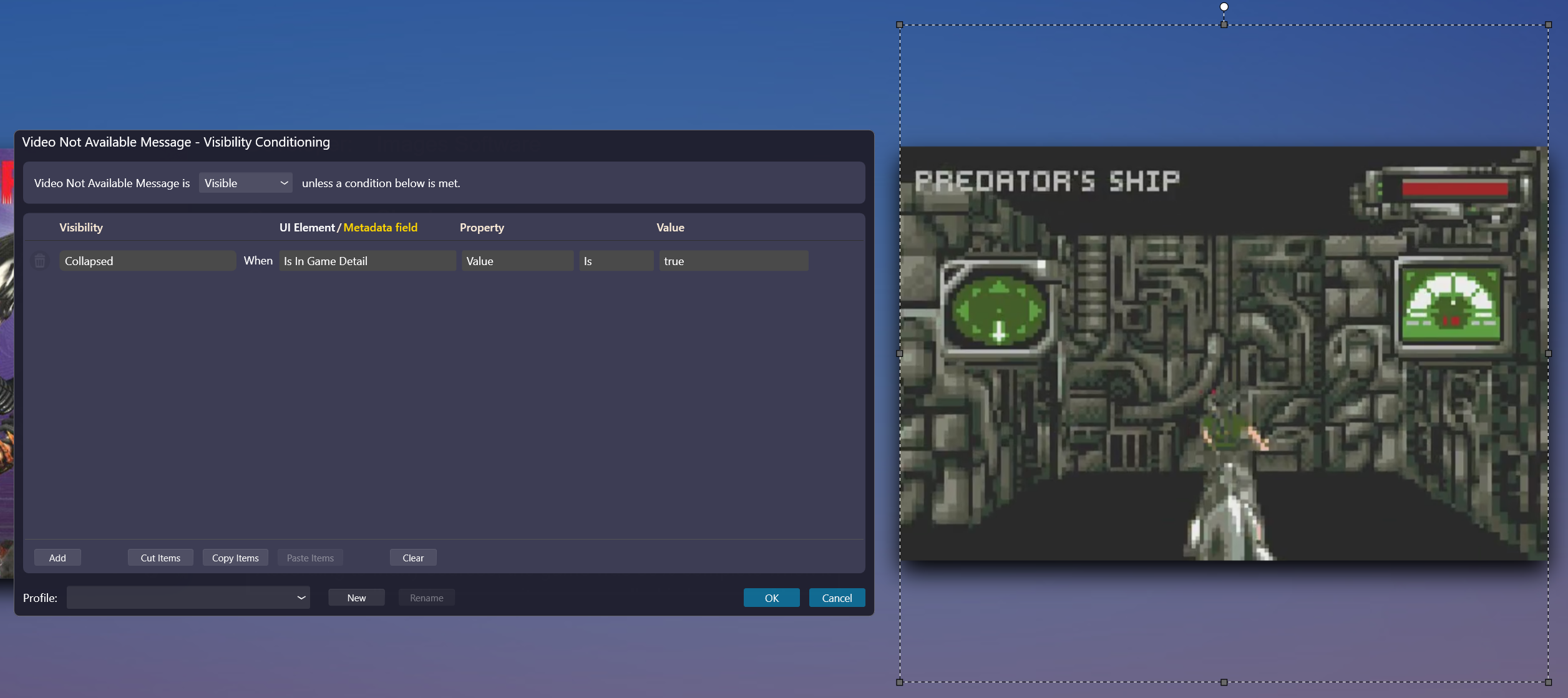The height and width of the screenshot is (698, 1568).
Task: Select the Predator's Ship video preview image
Action: click(1223, 353)
